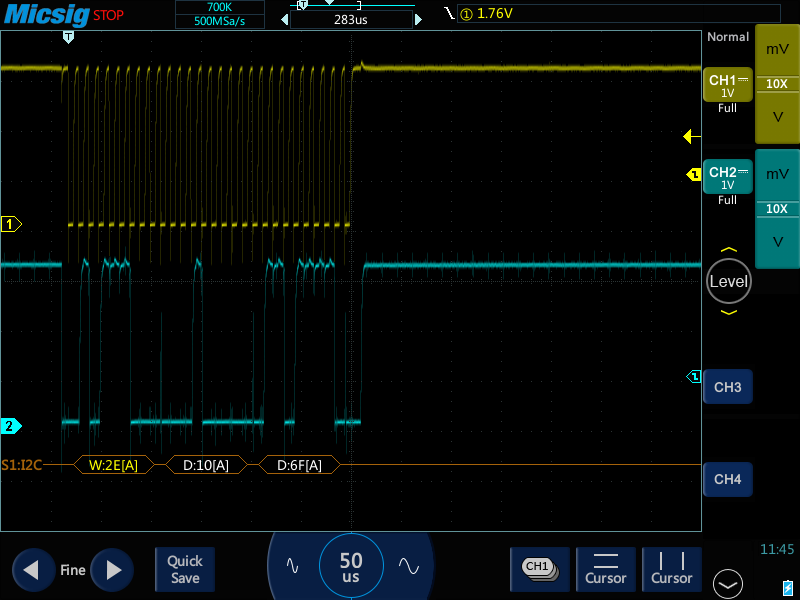Enable vertical Cursor lines
This screenshot has width=800, height=600.
(x=671, y=569)
